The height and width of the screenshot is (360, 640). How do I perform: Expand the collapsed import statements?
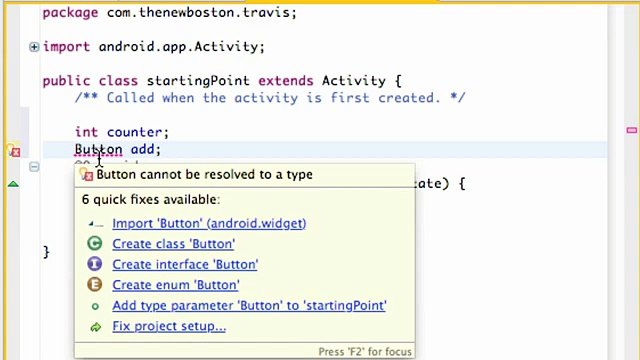pos(34,47)
